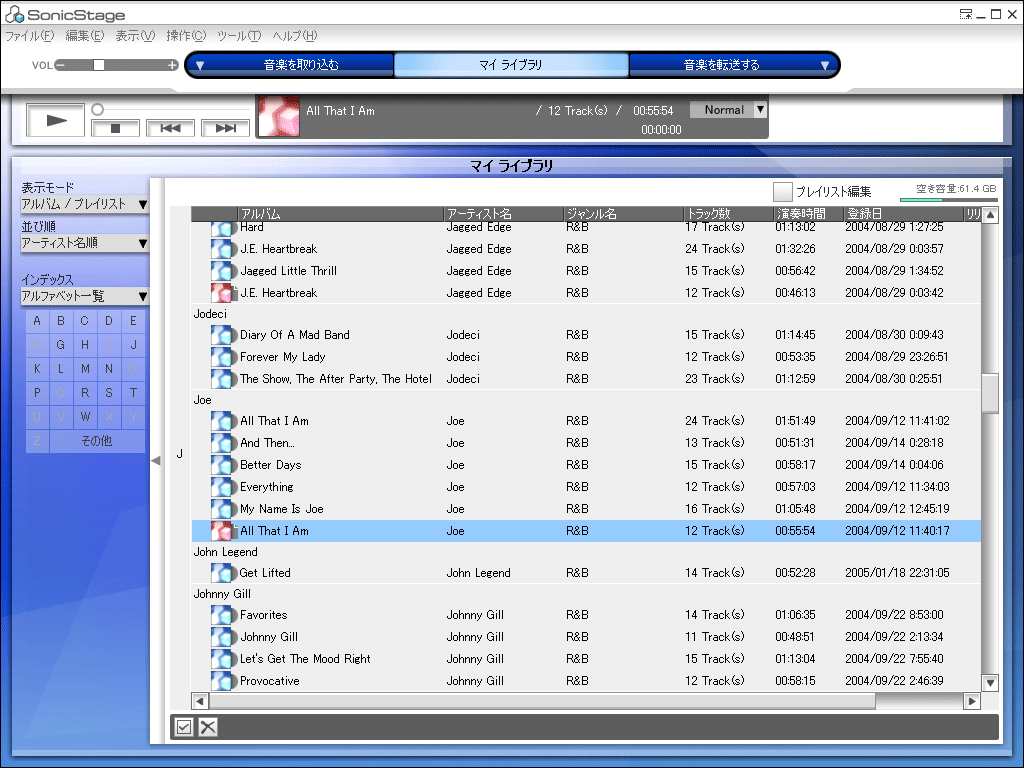Viewport: 1024px width, 768px height.
Task: Open the インデックス dropdown アルファベット一覧
Action: pyautogui.click(x=85, y=296)
